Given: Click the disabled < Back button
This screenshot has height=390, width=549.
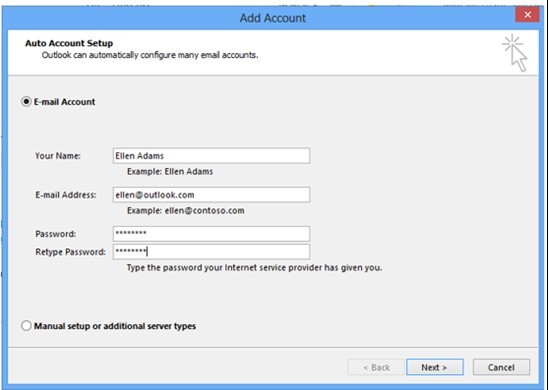Looking at the screenshot, I should (x=376, y=367).
